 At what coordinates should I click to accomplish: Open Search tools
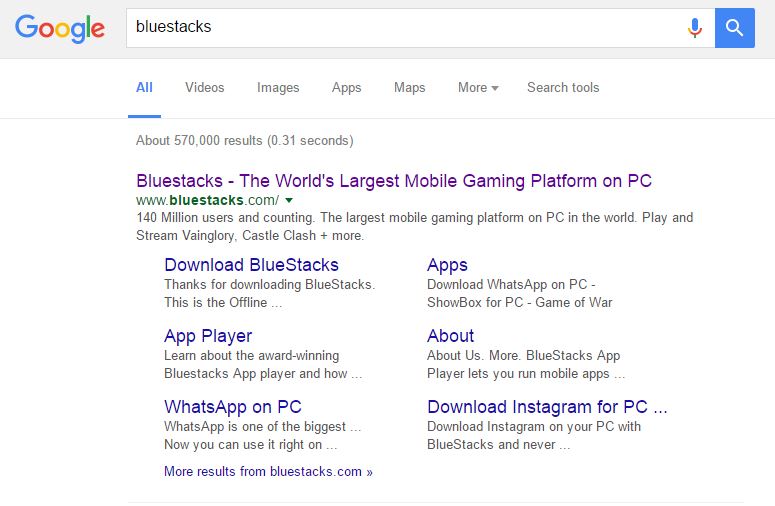pyautogui.click(x=563, y=87)
